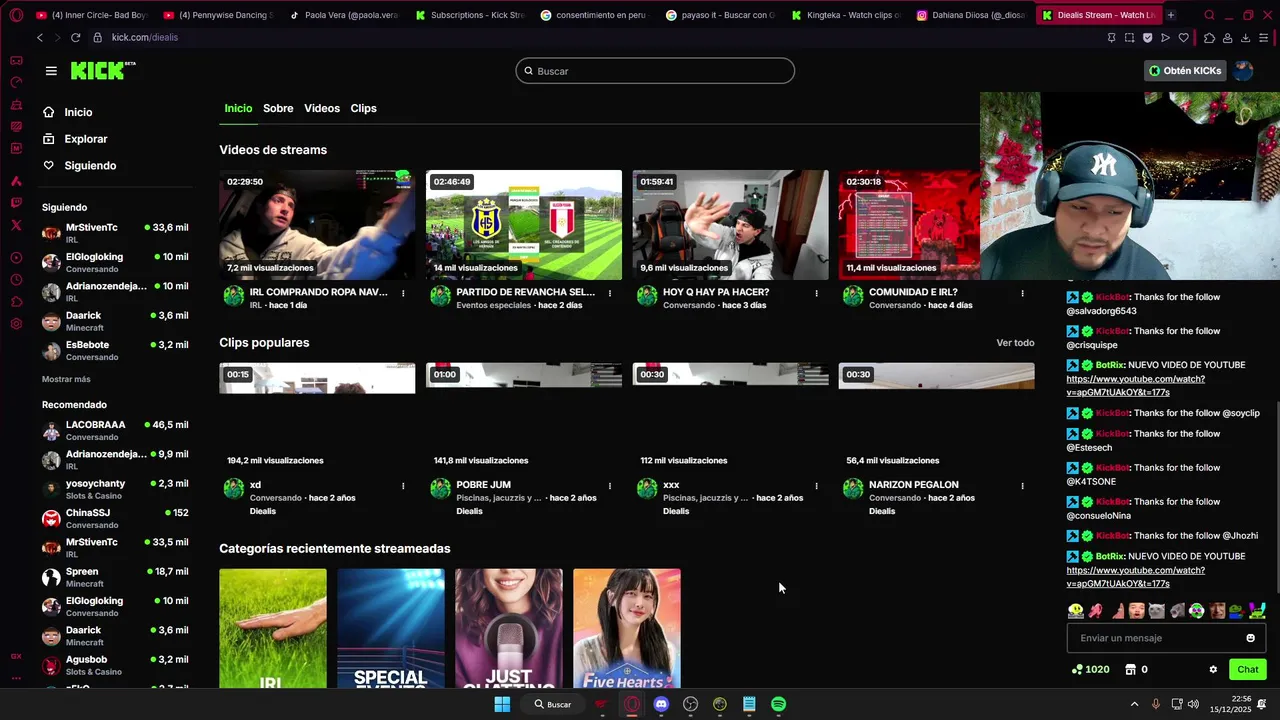Open MrStivenTc in followed channels
Screen dimensions: 1280x720
tap(115, 232)
